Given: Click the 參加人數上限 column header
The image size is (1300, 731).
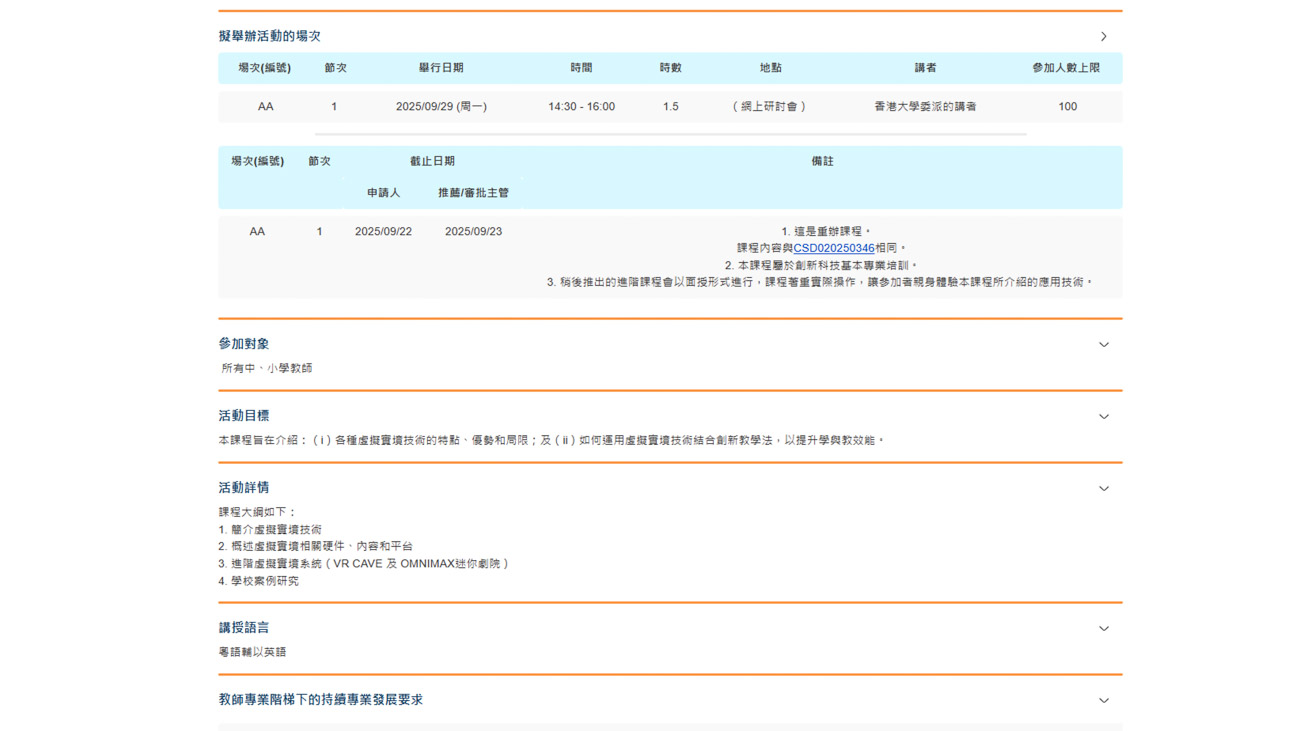Looking at the screenshot, I should pyautogui.click(x=1066, y=68).
